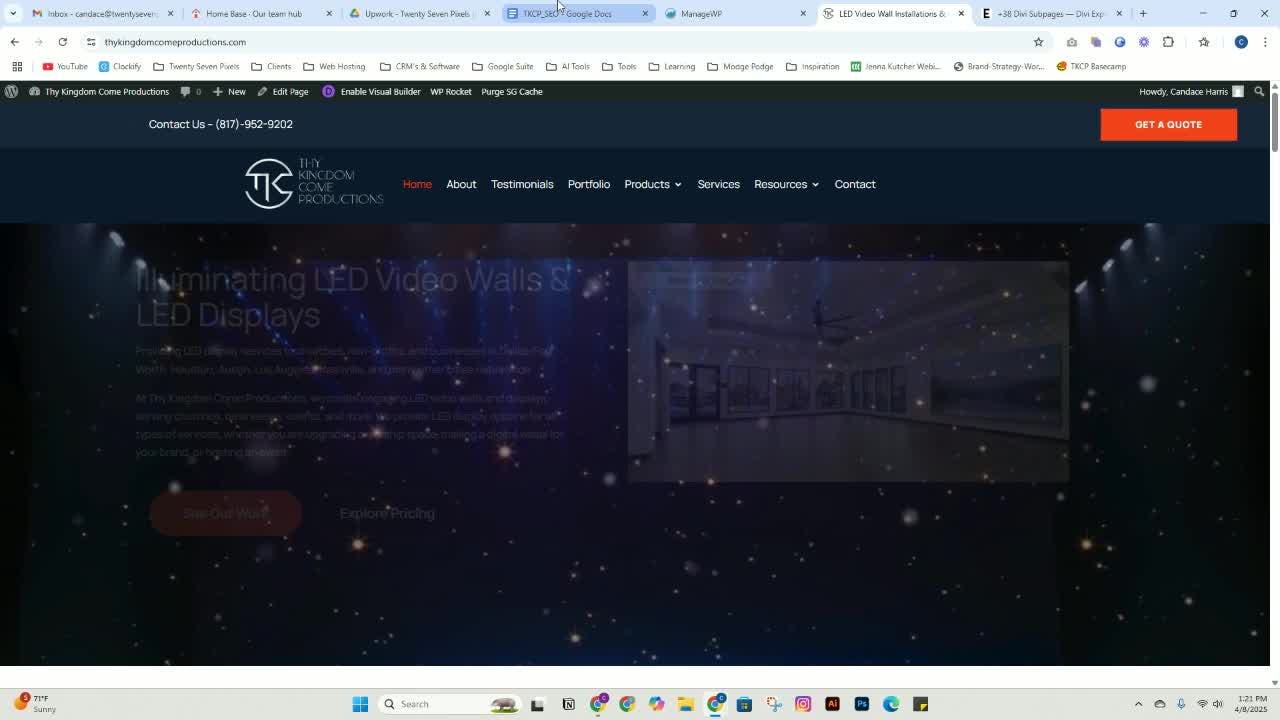Open the AI Tools bookmark folder
Image resolution: width=1280 pixels, height=720 pixels.
pyautogui.click(x=567, y=66)
